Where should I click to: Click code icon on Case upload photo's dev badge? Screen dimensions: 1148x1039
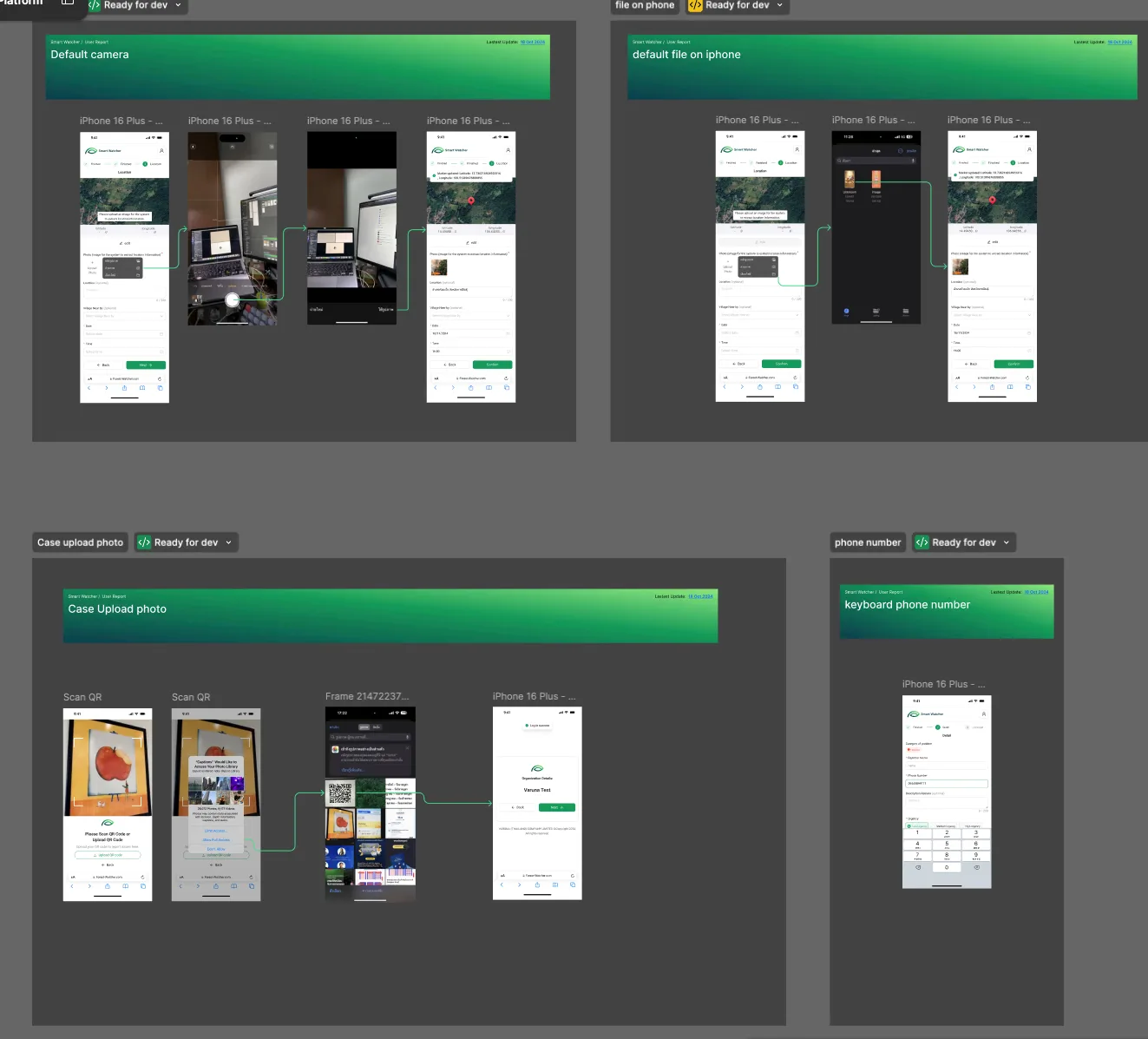coord(144,543)
